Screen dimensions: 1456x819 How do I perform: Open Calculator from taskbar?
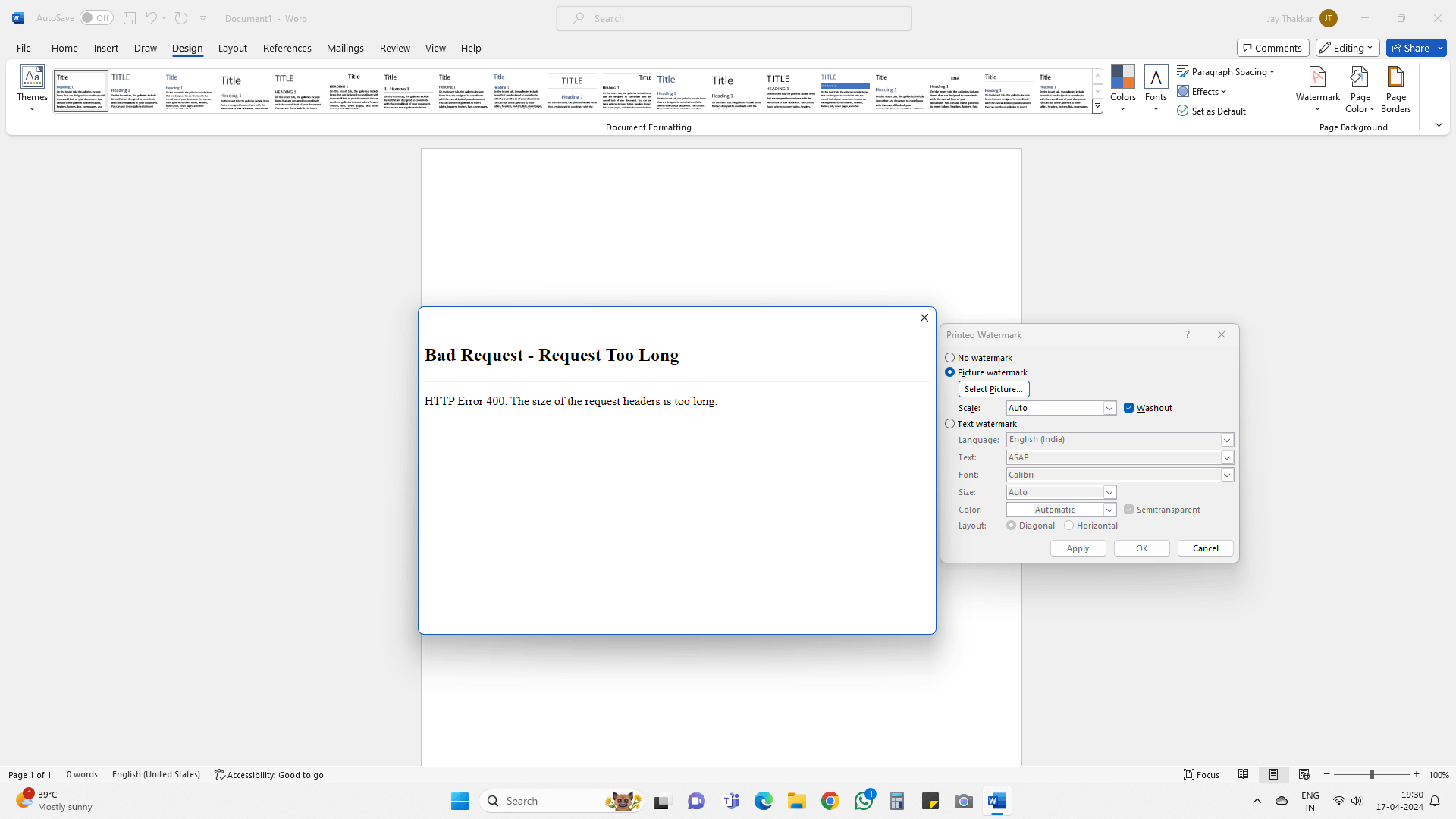click(x=897, y=801)
